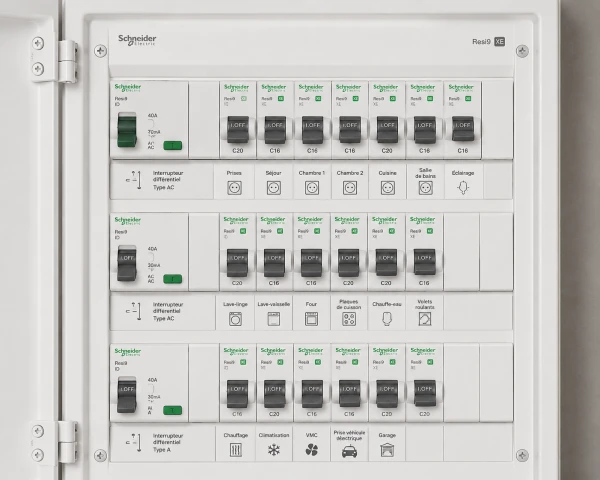600x480 pixels.
Task: Click the garage icon under Garage label
Action: click(x=387, y=450)
